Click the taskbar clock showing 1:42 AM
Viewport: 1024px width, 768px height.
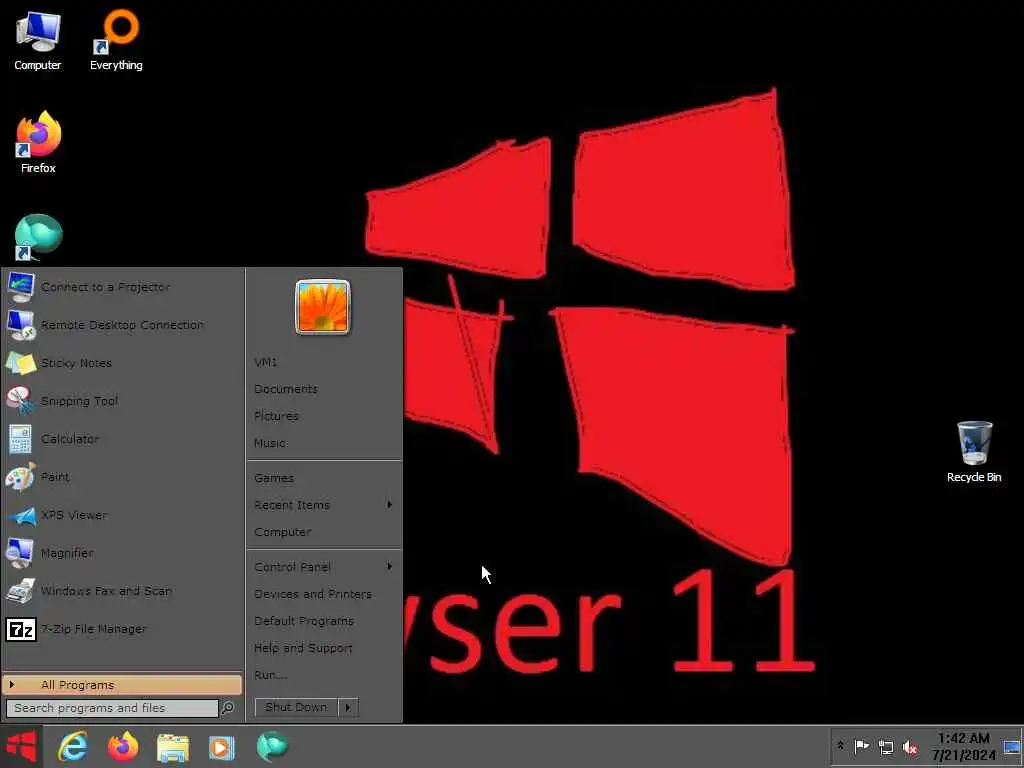coord(964,746)
